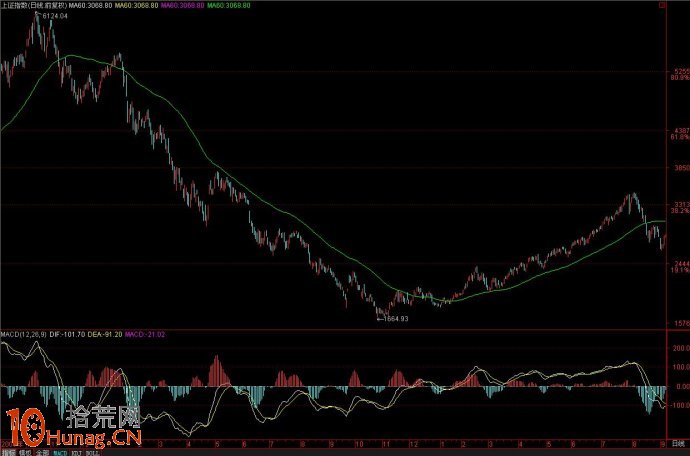Image resolution: width=690 pixels, height=456 pixels.
Task: Click the white MA60 legend label
Action: coord(89,5)
